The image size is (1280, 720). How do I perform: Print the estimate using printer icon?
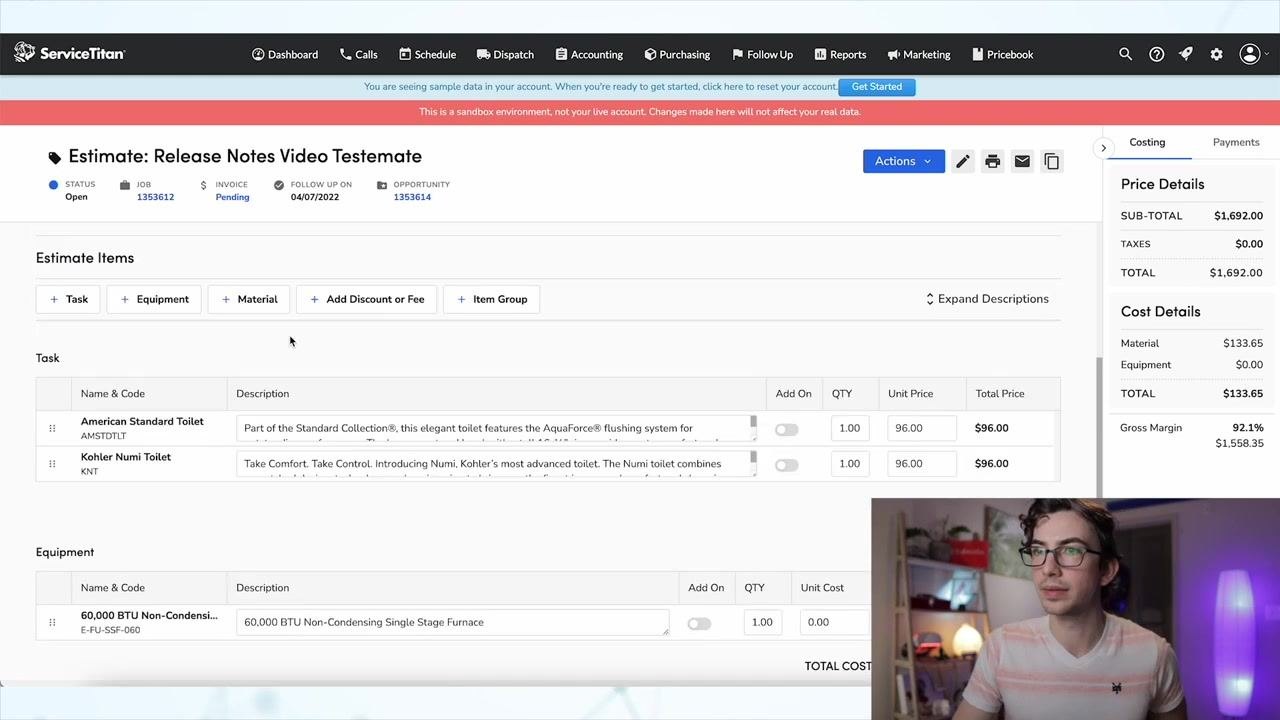point(992,161)
